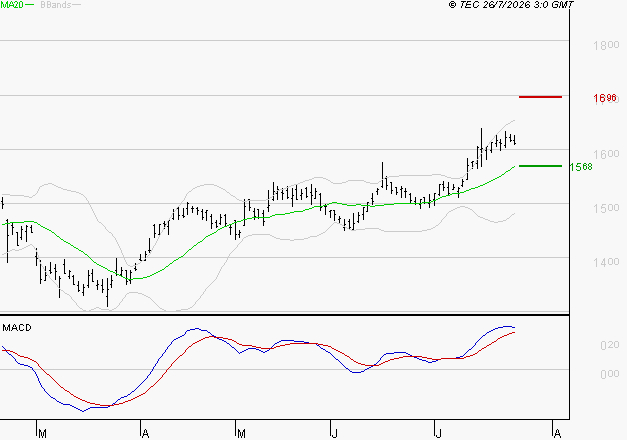Click the second M month marker
The width and height of the screenshot is (627, 440).
coord(241,433)
